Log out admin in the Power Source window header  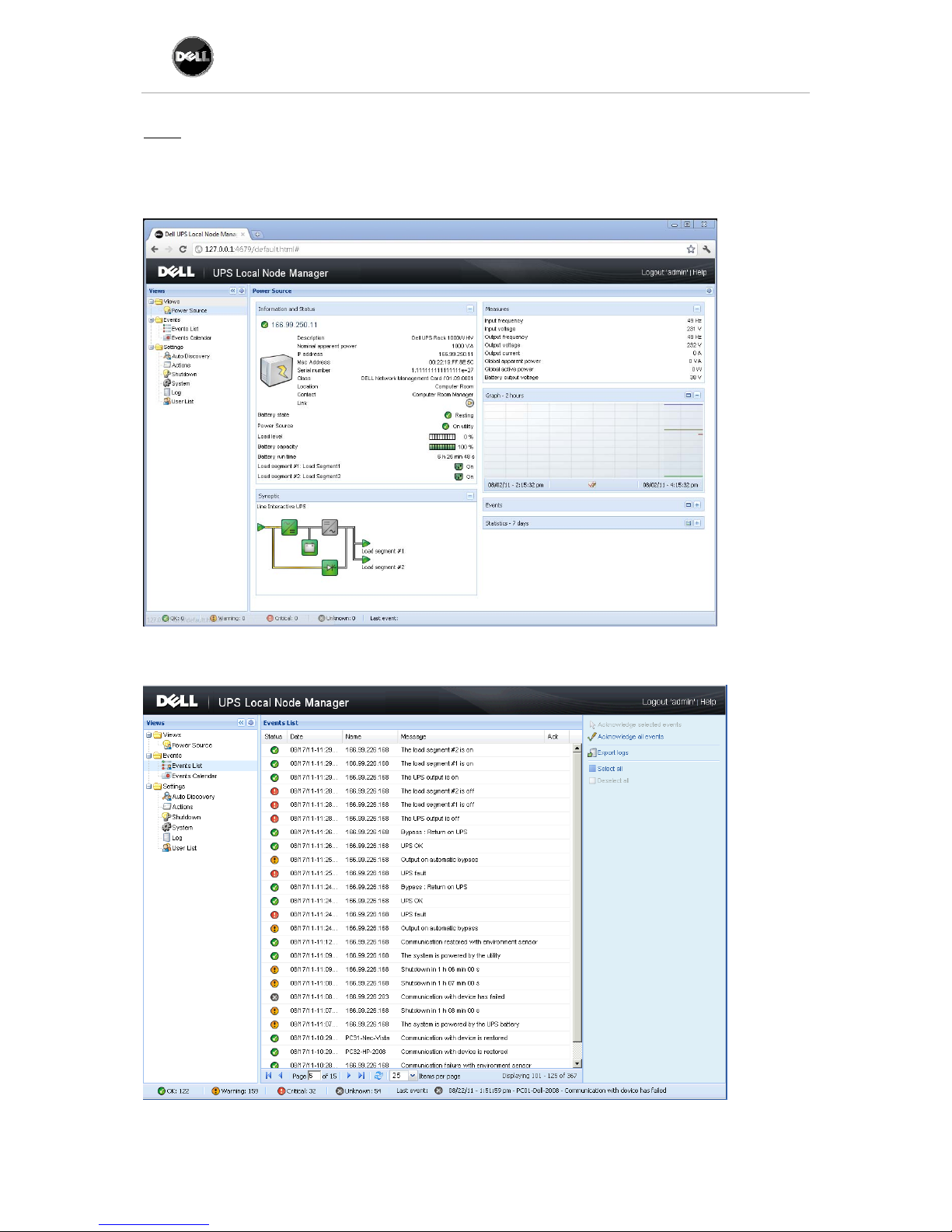(x=666, y=273)
